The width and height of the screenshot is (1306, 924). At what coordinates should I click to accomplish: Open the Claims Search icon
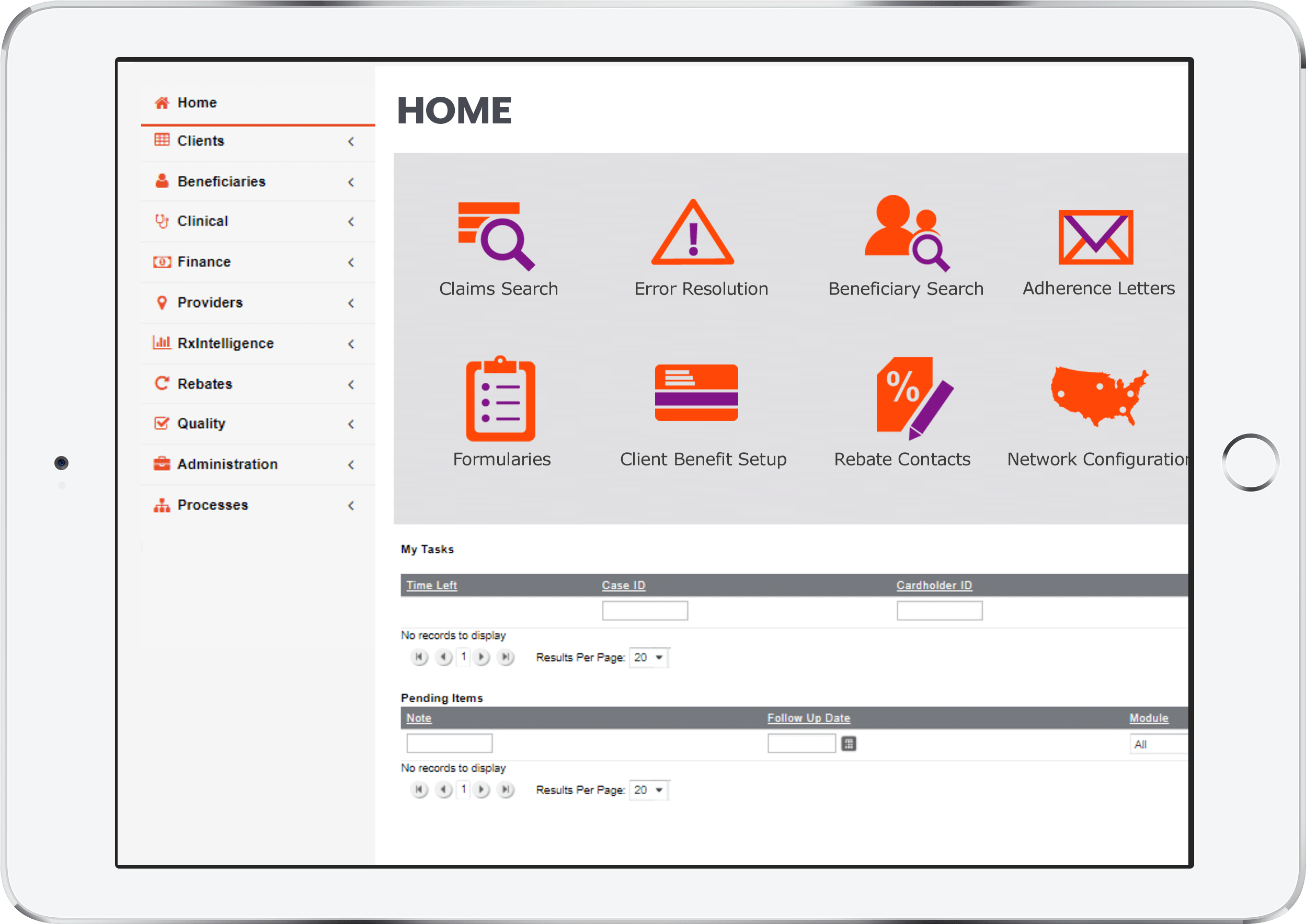click(x=497, y=235)
